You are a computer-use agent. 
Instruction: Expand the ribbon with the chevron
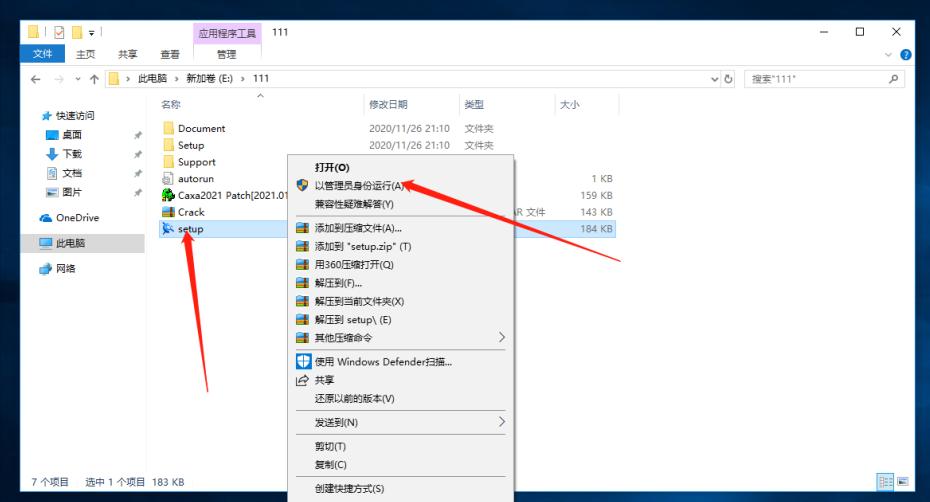[x=888, y=55]
